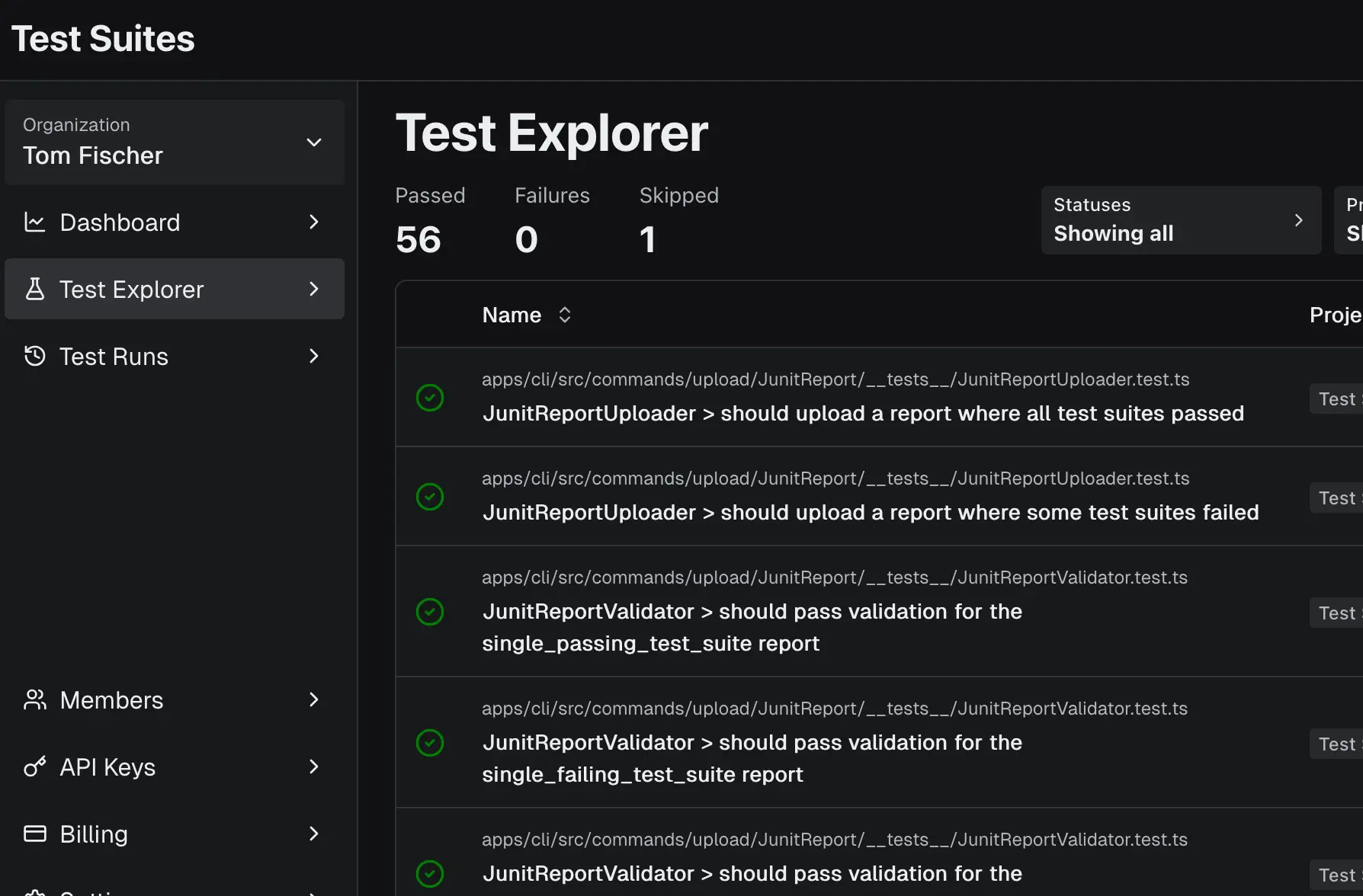
Task: Navigate to Dashboard in the sidebar
Action: 120,222
